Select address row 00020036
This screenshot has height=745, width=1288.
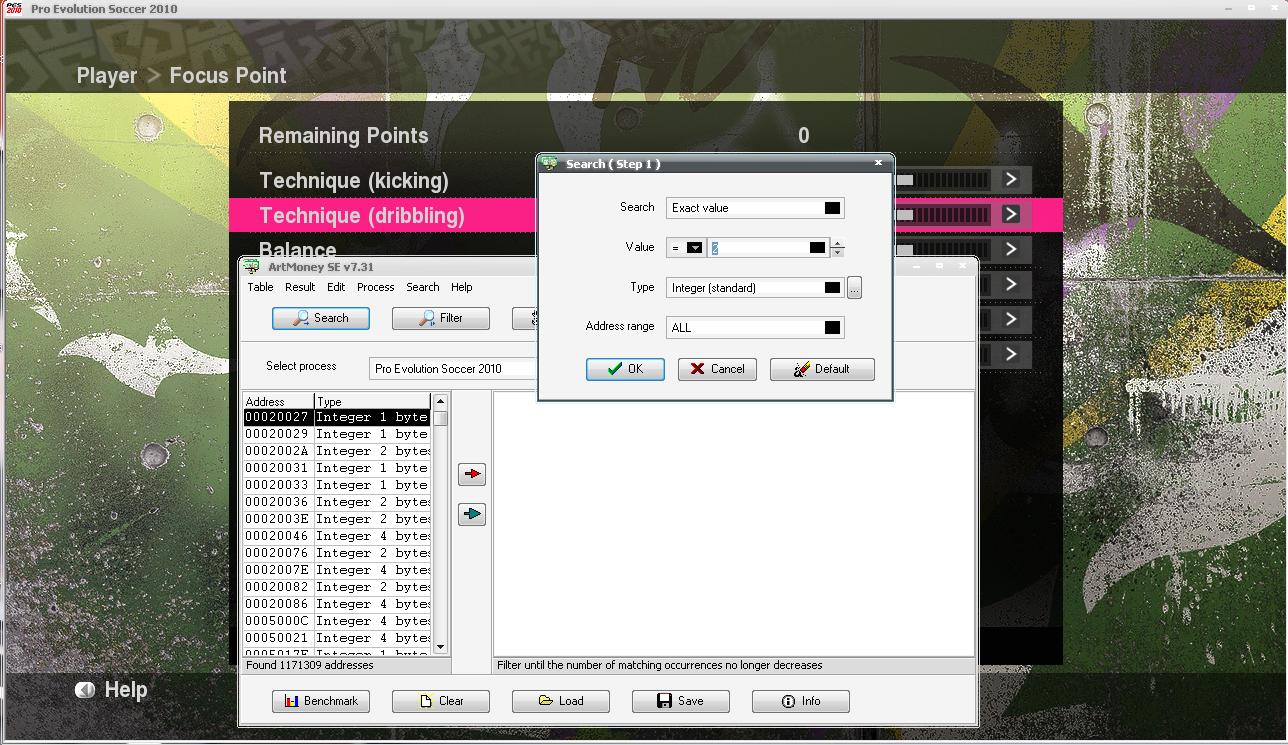337,502
